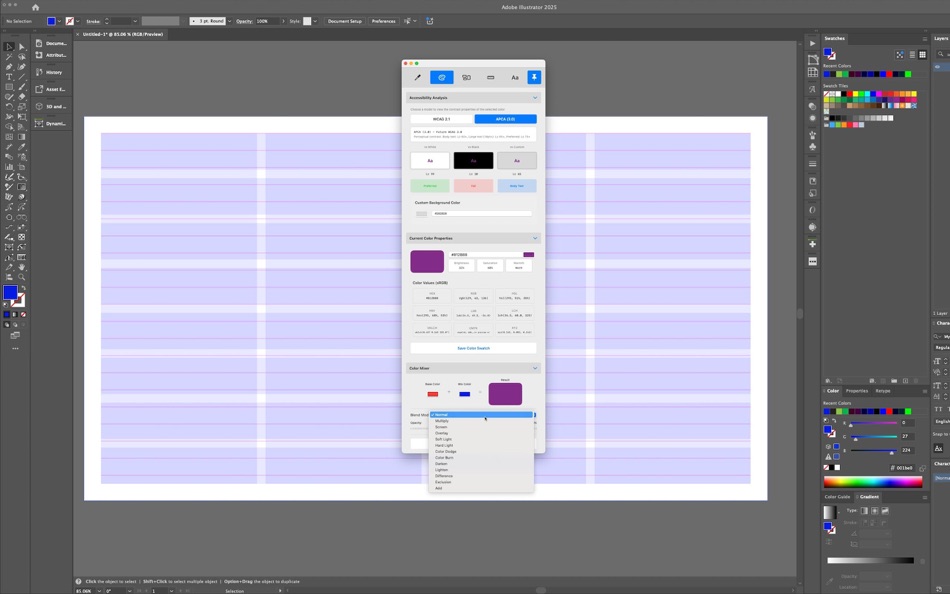The height and width of the screenshot is (594, 950).
Task: Collapse the Color Mixer section
Action: point(535,368)
